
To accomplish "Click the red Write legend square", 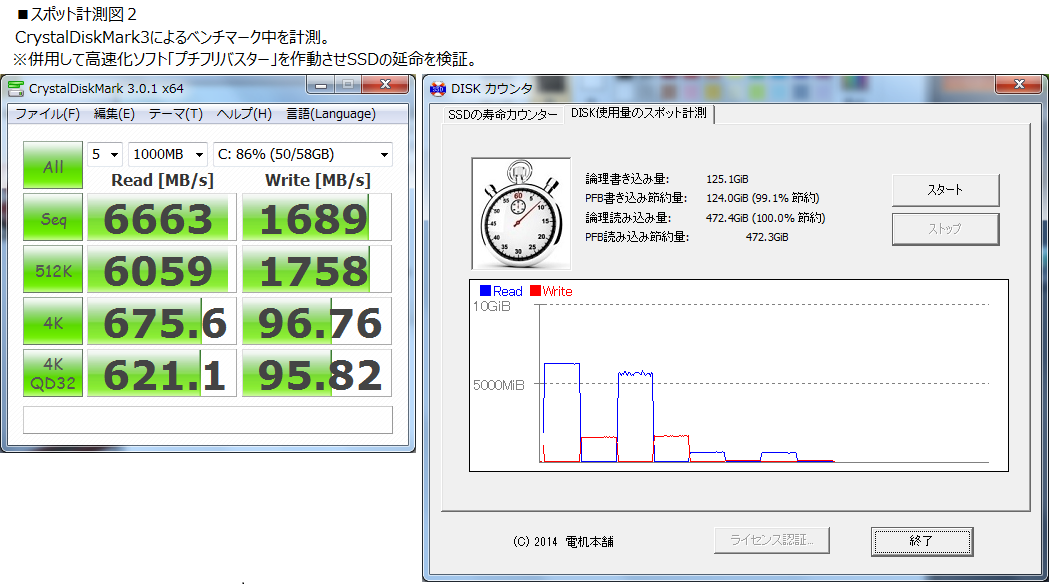I will click(535, 291).
